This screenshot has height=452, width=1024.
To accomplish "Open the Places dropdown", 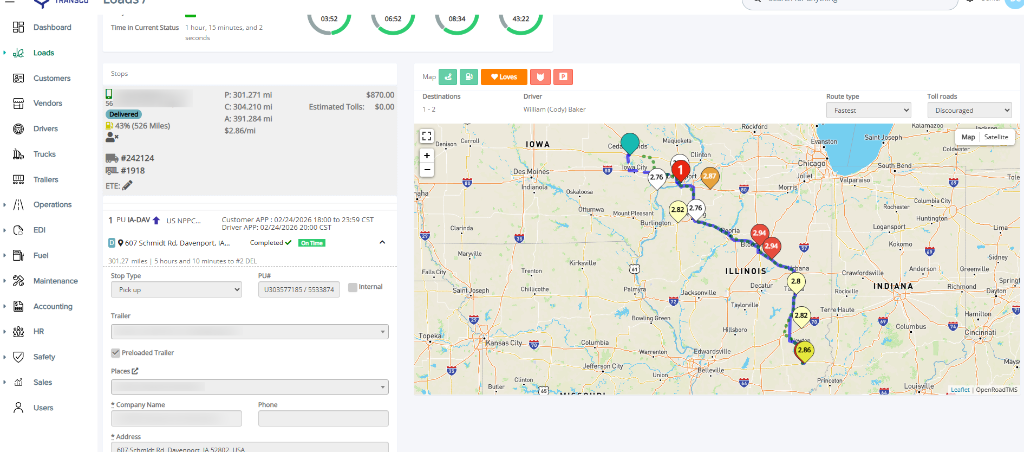I will point(250,387).
